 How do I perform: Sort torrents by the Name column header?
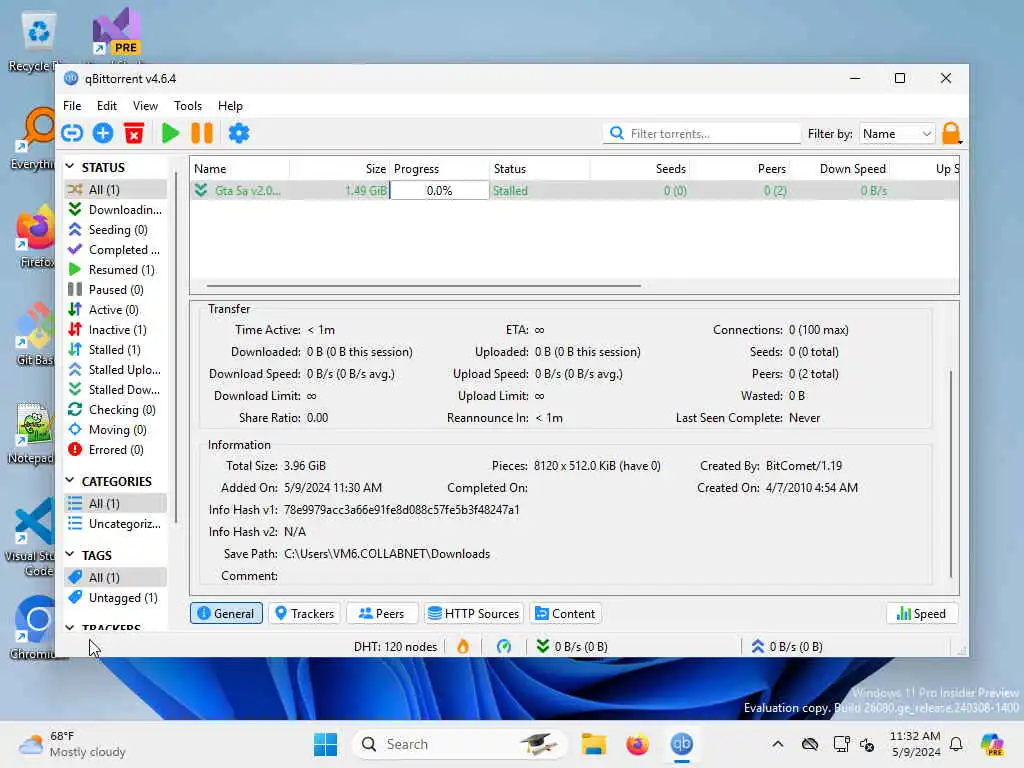point(240,168)
